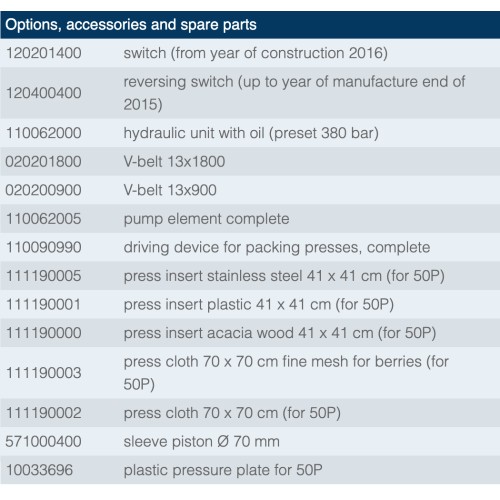
Task: Select press insert stainless steel row
Action: 250,276
